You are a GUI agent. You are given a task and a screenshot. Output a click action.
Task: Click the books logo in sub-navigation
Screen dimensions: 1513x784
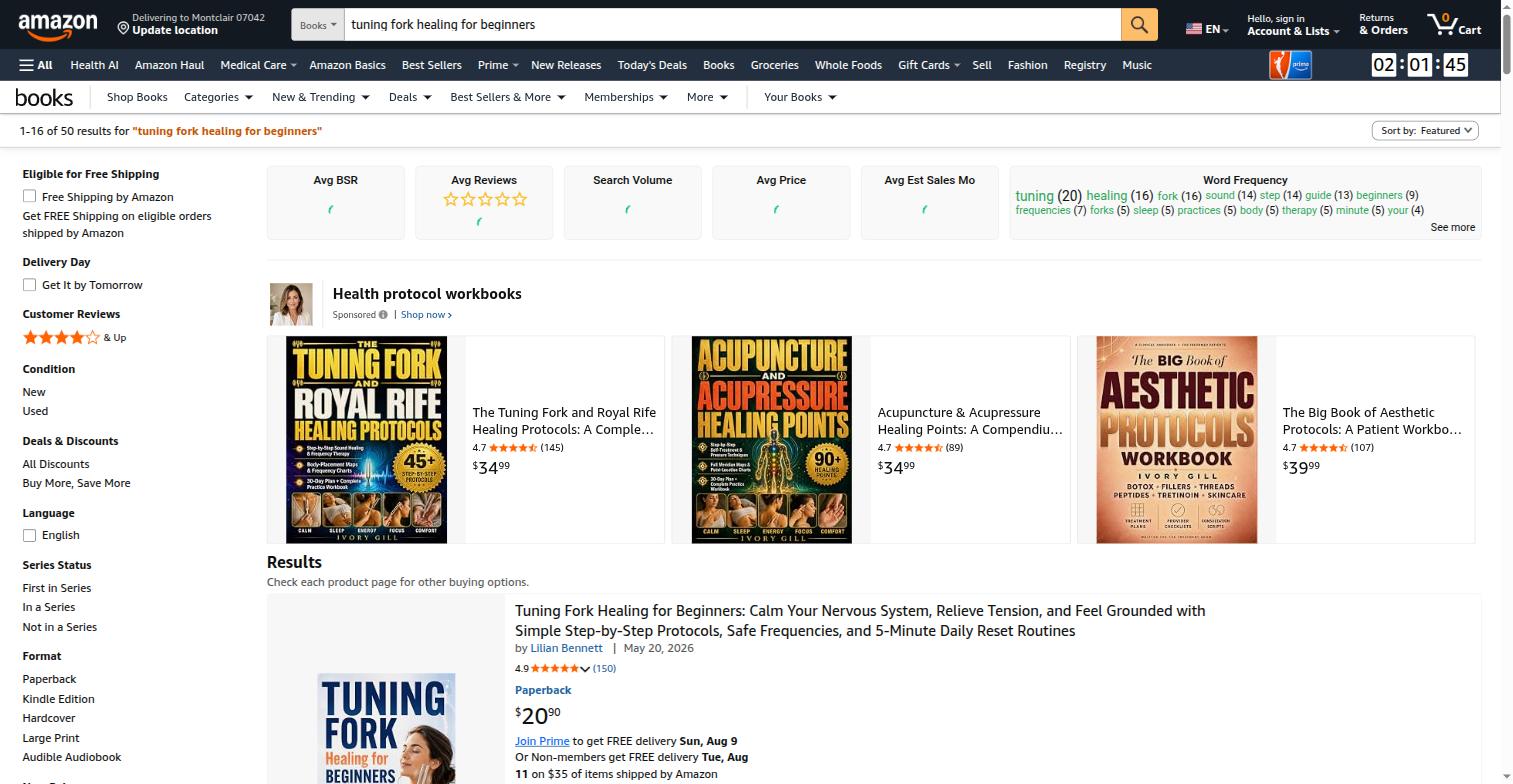[44, 97]
